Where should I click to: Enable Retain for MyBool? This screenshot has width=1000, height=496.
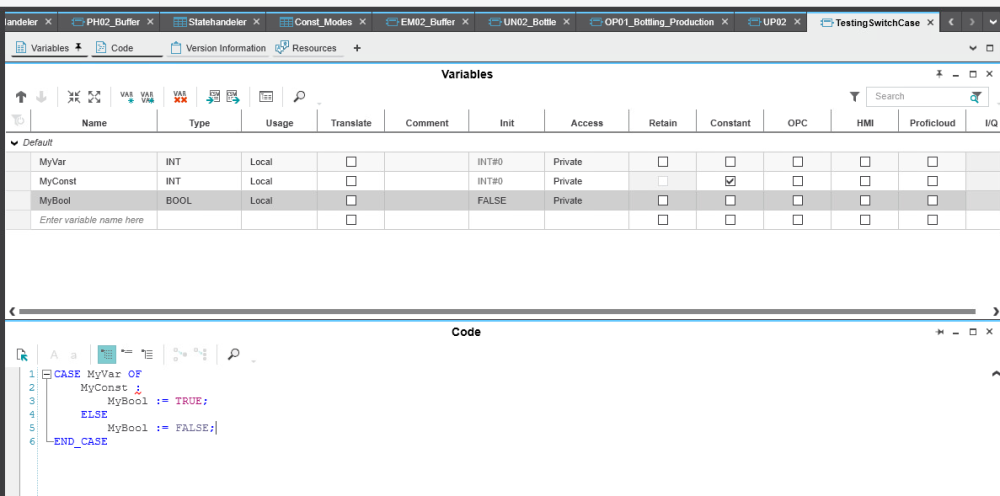tap(663, 200)
